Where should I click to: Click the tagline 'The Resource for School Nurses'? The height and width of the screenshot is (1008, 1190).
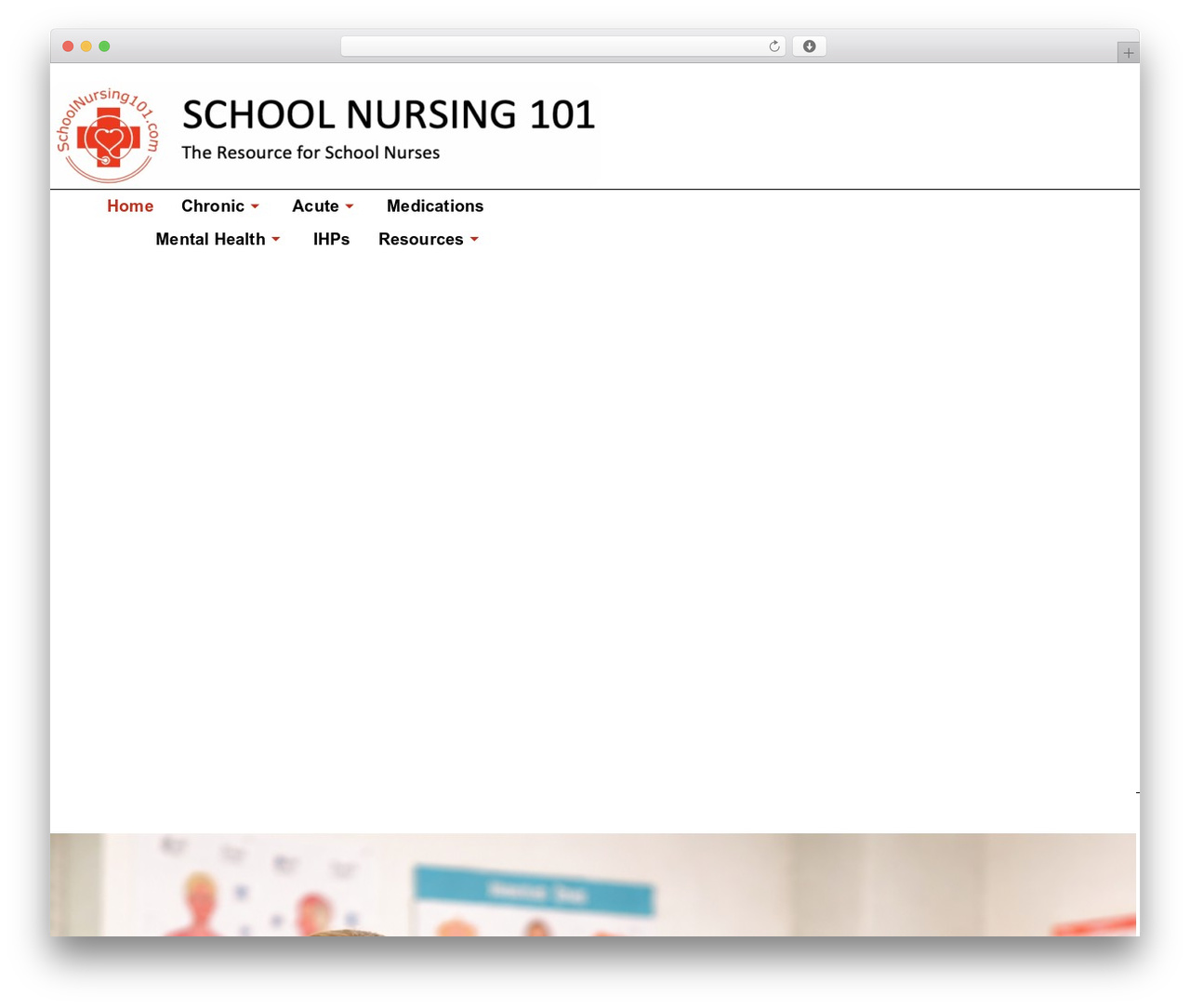tap(311, 153)
